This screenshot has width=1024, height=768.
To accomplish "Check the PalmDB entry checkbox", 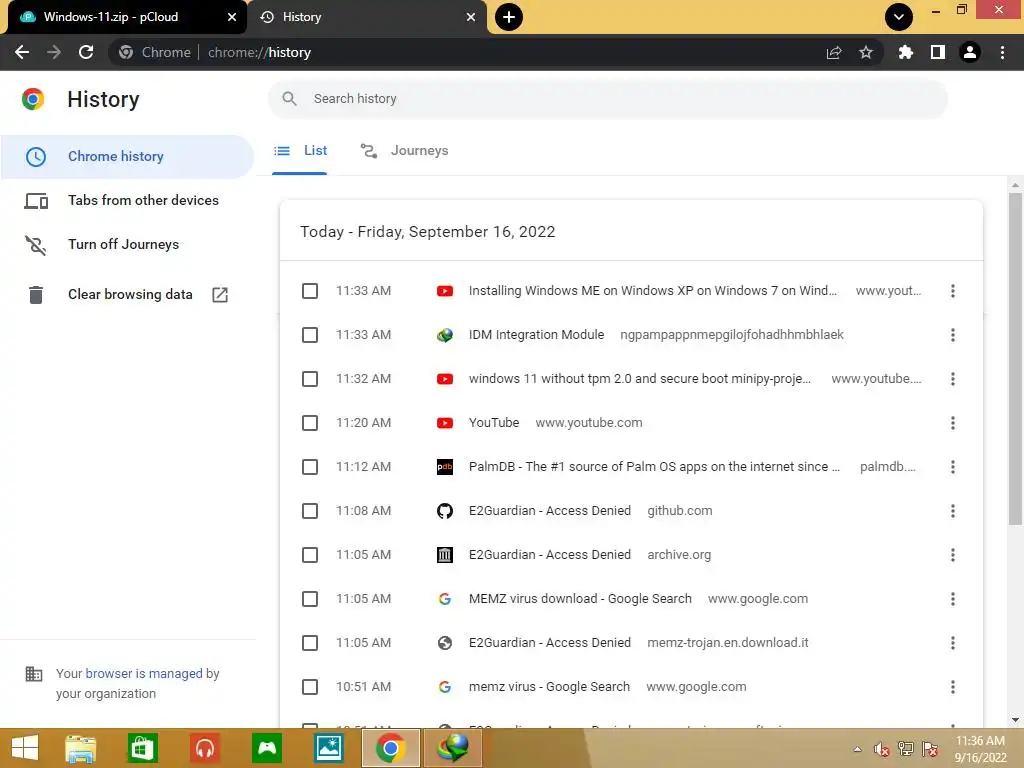I will click(310, 467).
